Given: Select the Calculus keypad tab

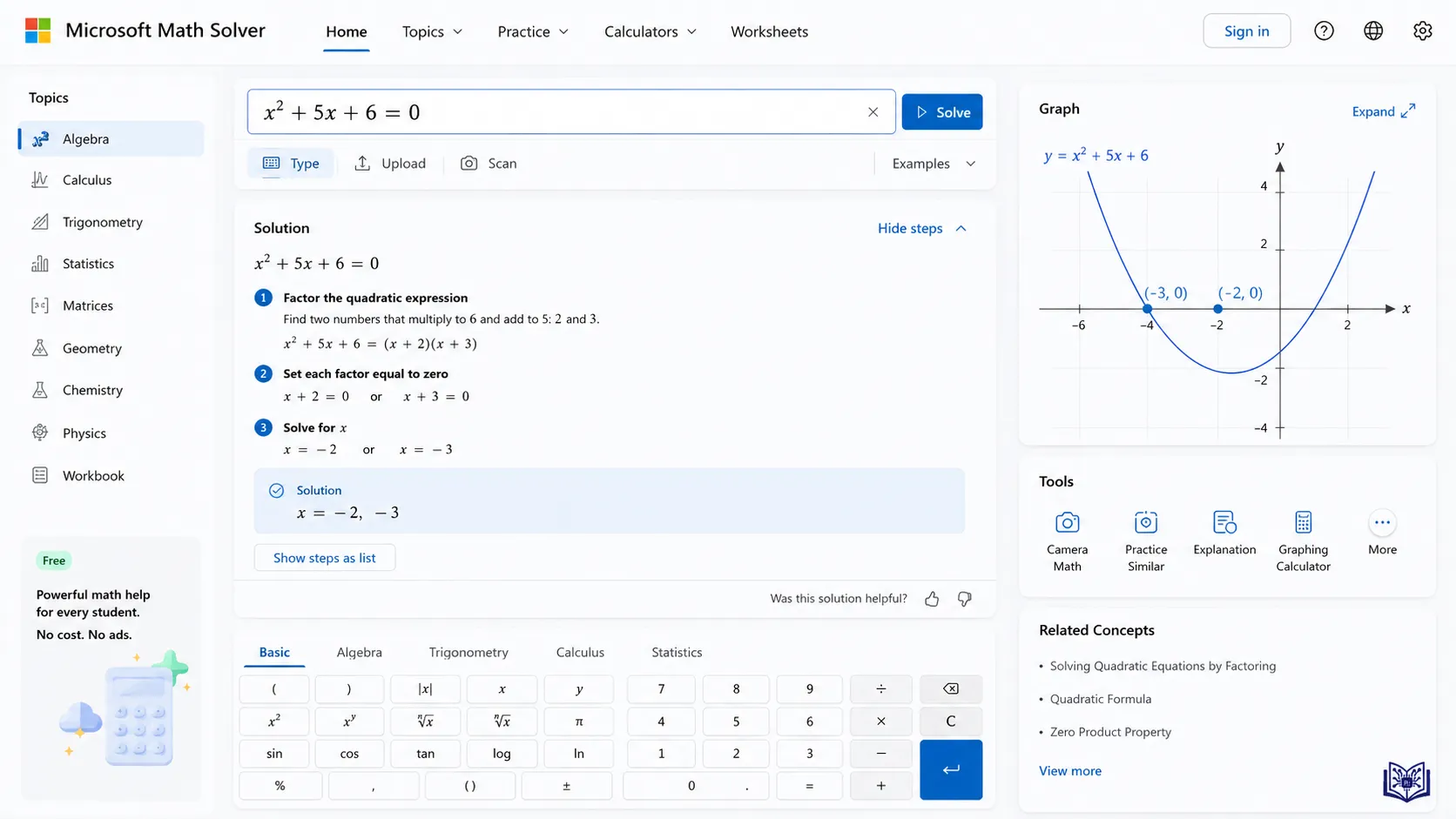Looking at the screenshot, I should (580, 652).
